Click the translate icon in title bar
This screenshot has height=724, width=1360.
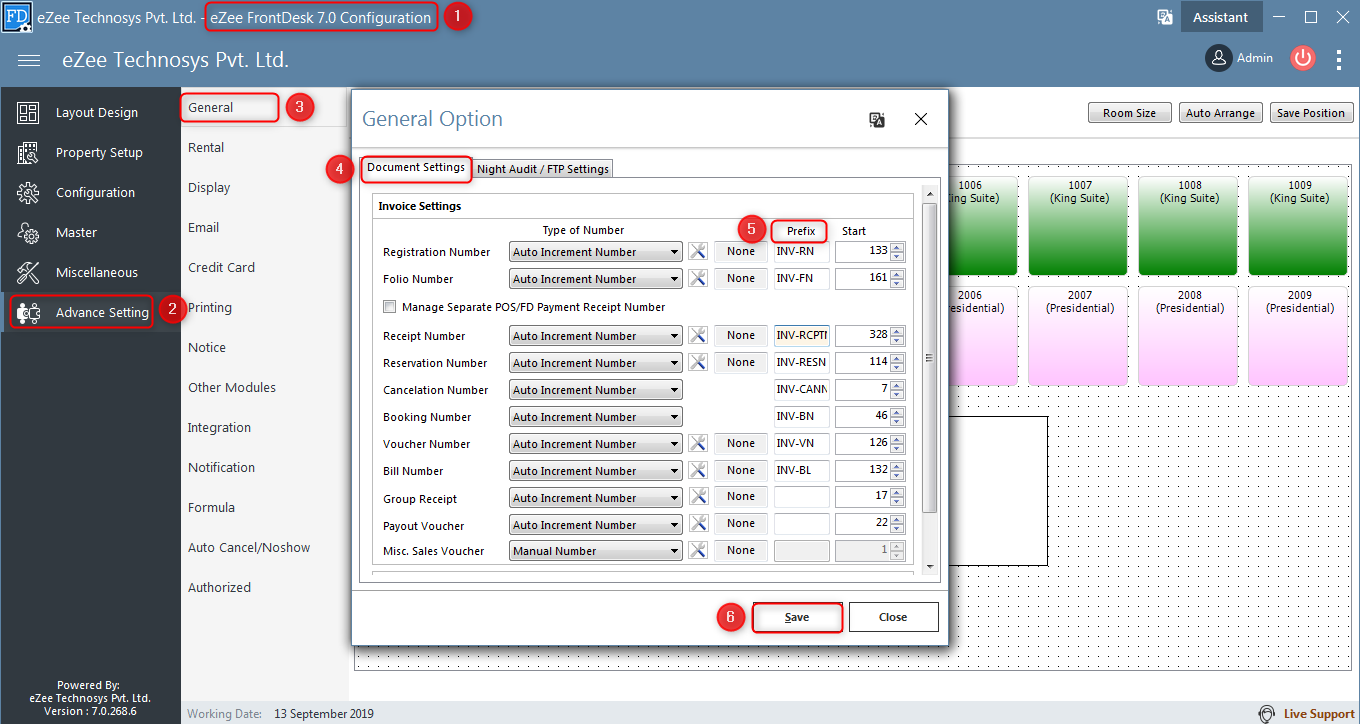[x=1165, y=17]
